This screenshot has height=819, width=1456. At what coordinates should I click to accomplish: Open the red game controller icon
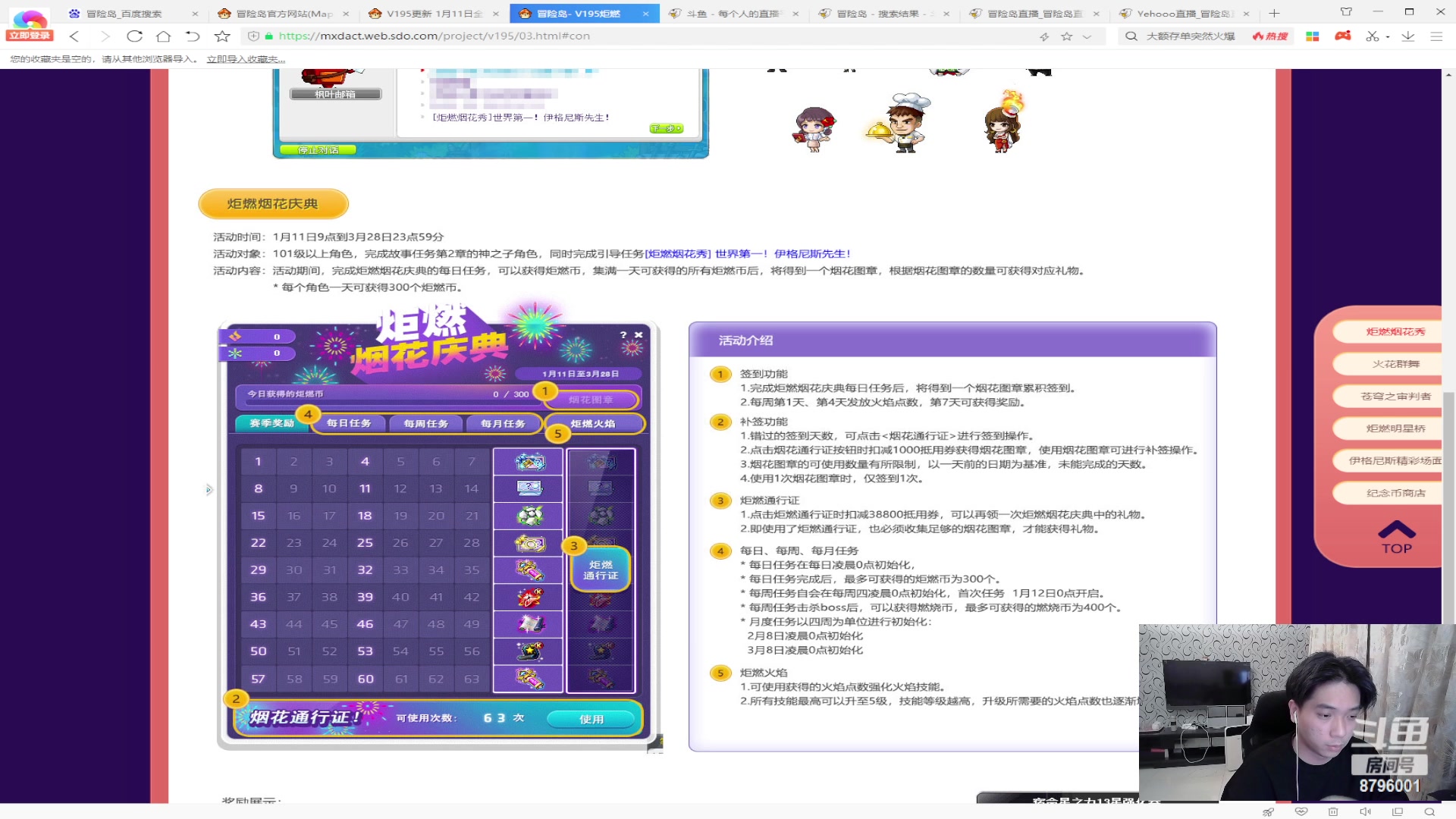[1343, 36]
